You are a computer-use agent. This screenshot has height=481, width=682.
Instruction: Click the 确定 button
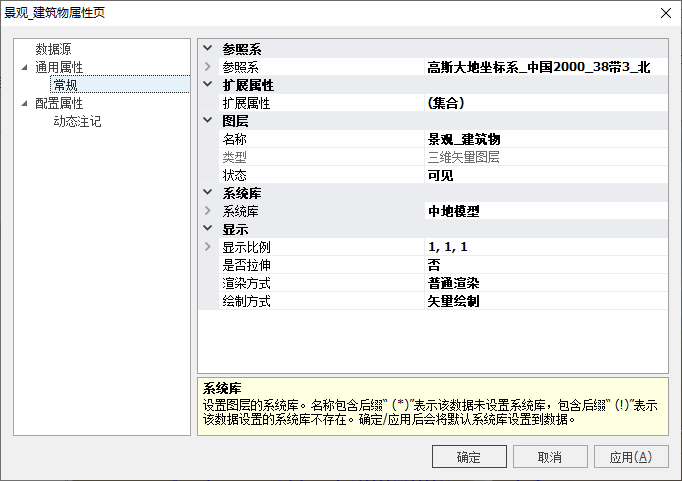(x=469, y=457)
